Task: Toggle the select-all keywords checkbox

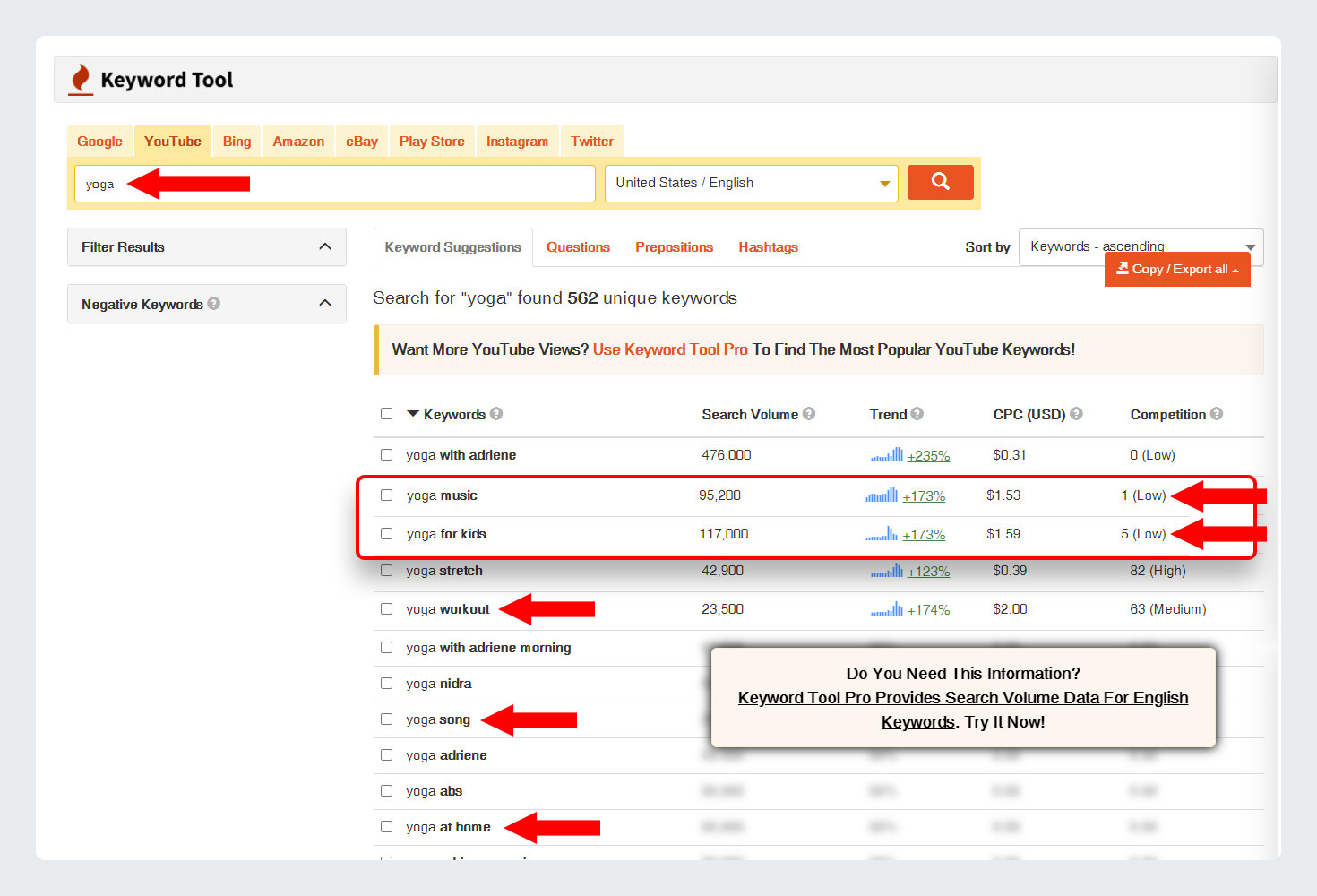Action: pos(386,414)
